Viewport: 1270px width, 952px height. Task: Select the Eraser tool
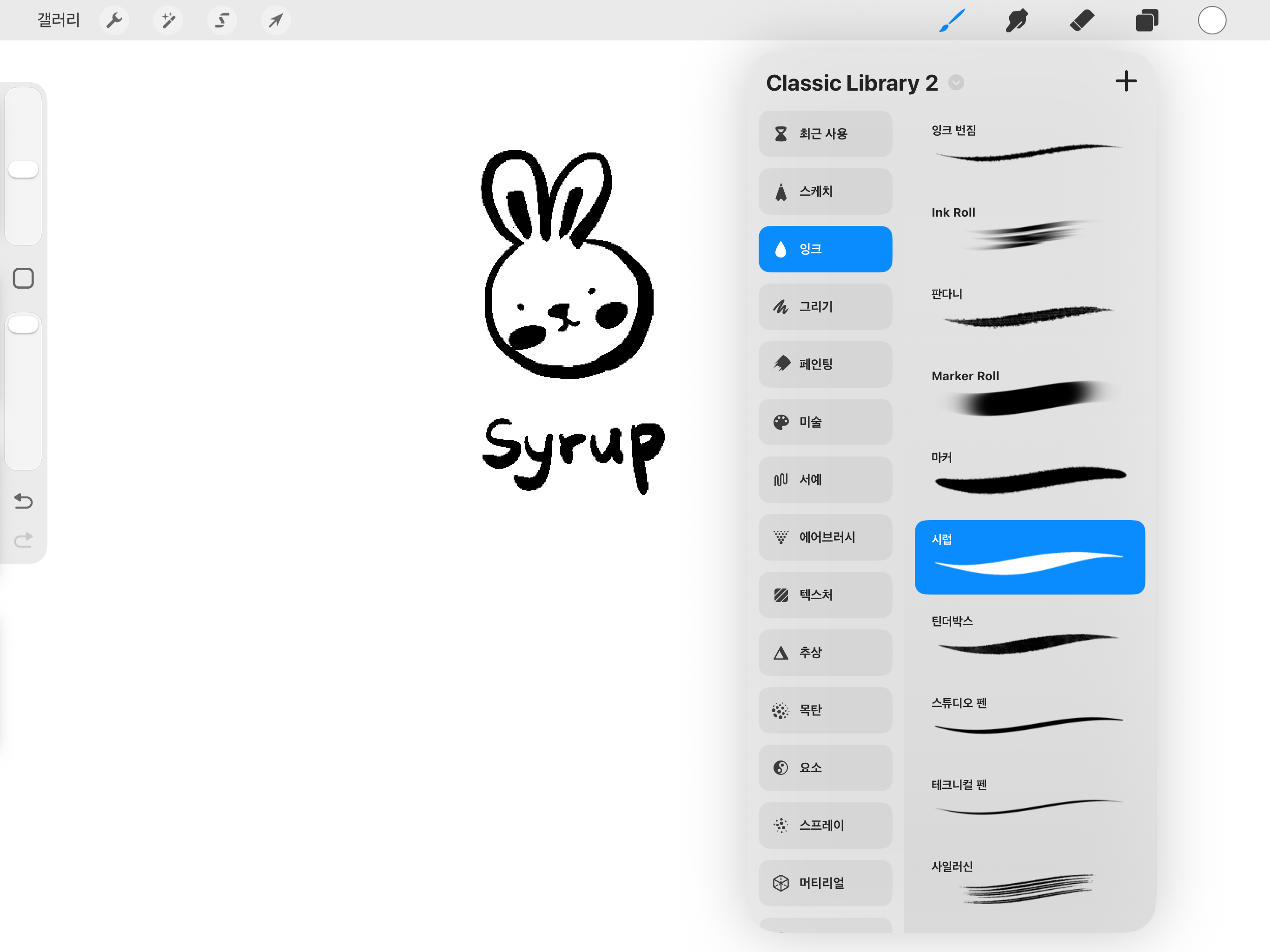tap(1082, 20)
